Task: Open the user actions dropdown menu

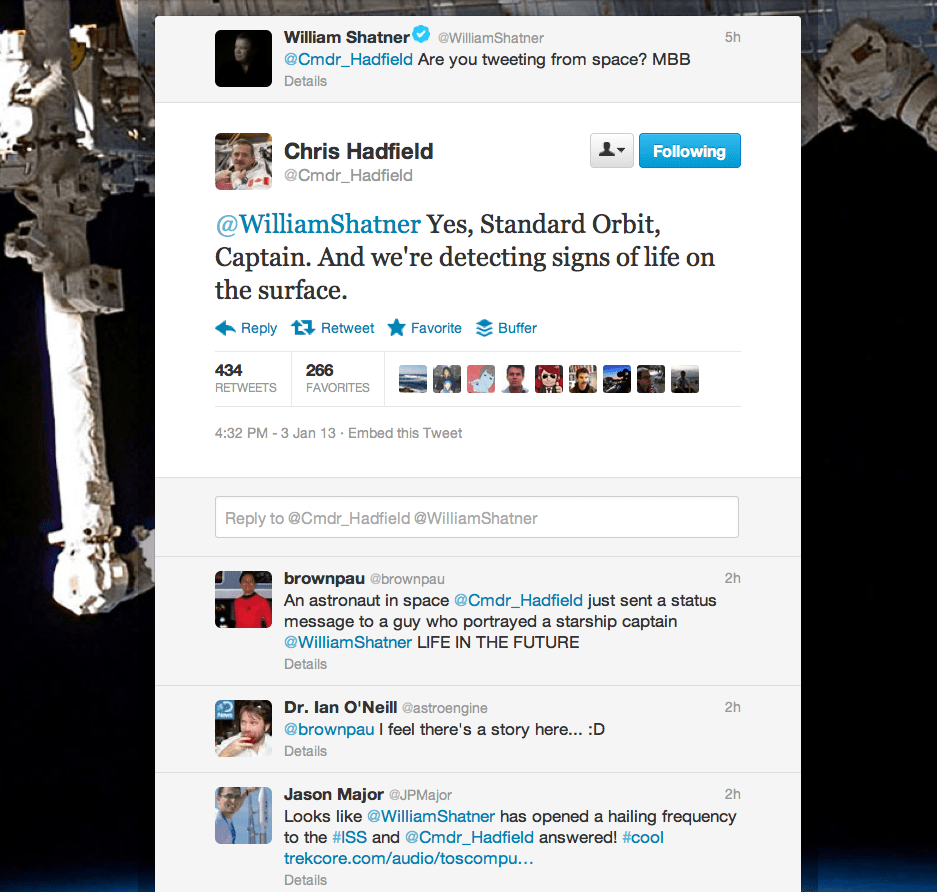Action: [612, 151]
